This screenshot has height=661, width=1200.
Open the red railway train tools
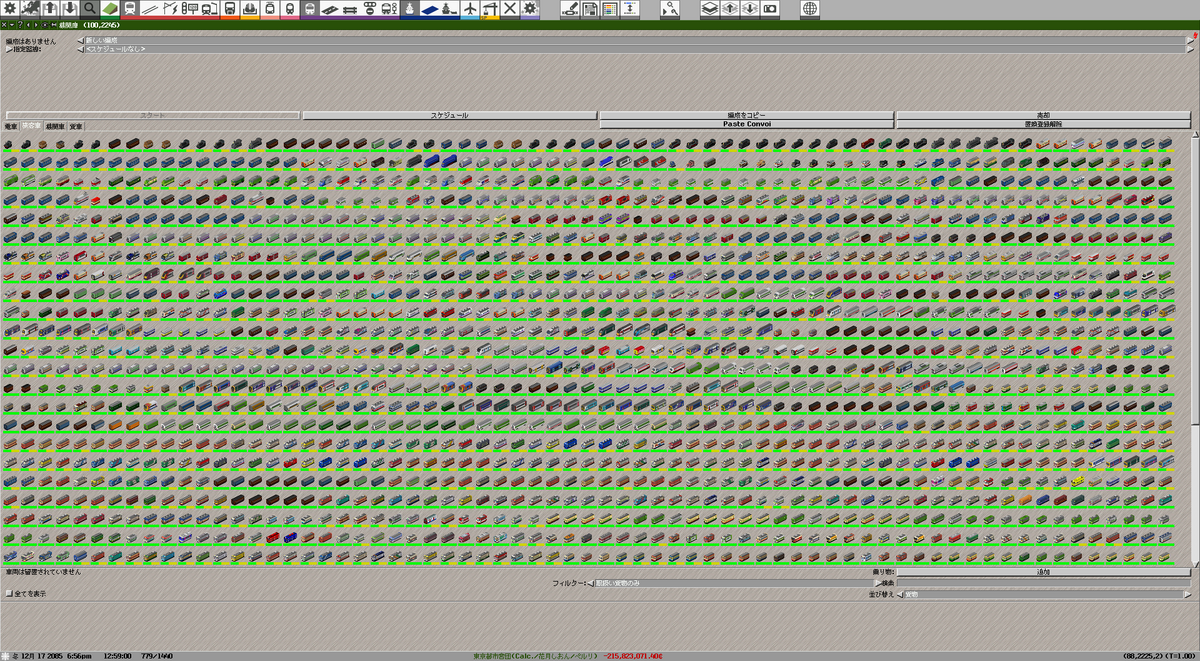click(130, 10)
